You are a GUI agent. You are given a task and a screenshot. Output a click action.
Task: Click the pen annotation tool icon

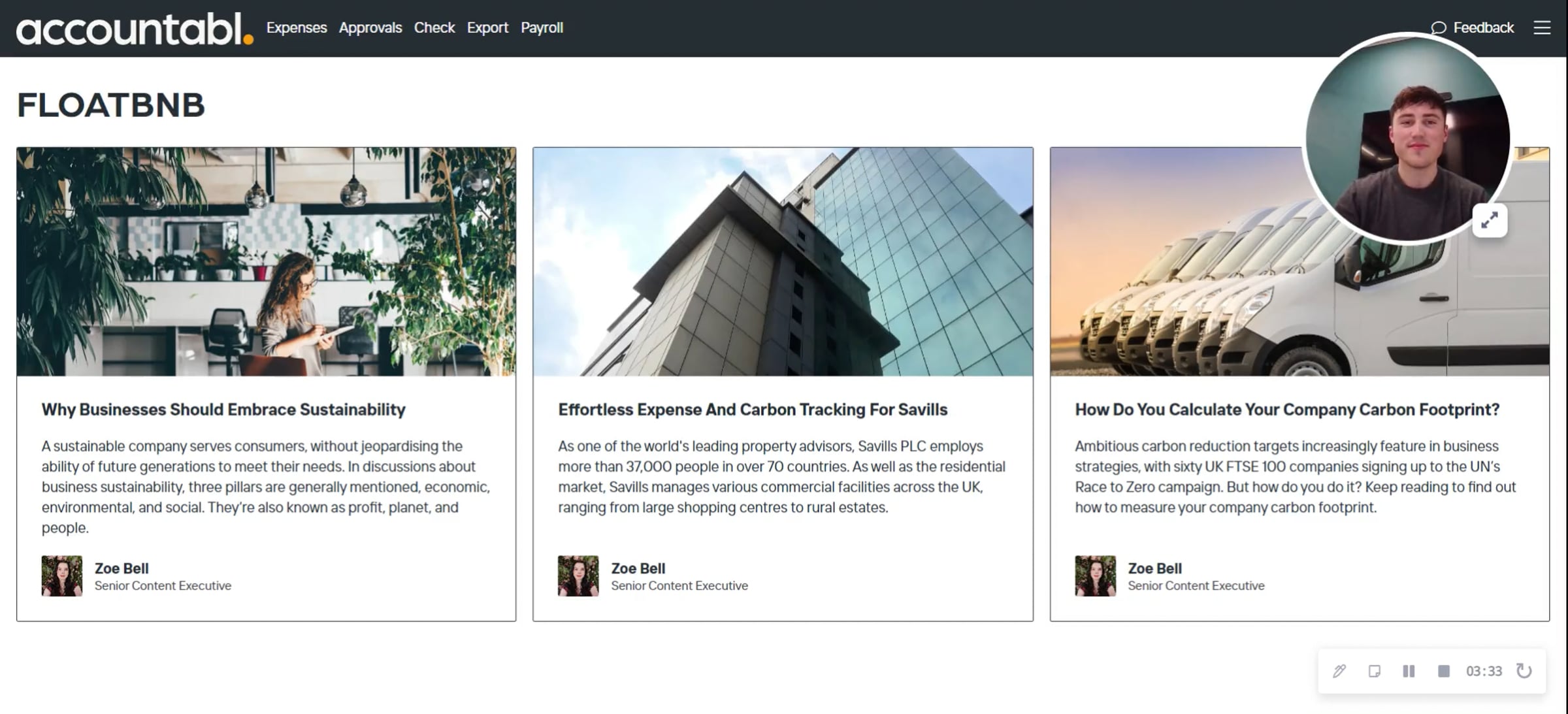click(1339, 671)
